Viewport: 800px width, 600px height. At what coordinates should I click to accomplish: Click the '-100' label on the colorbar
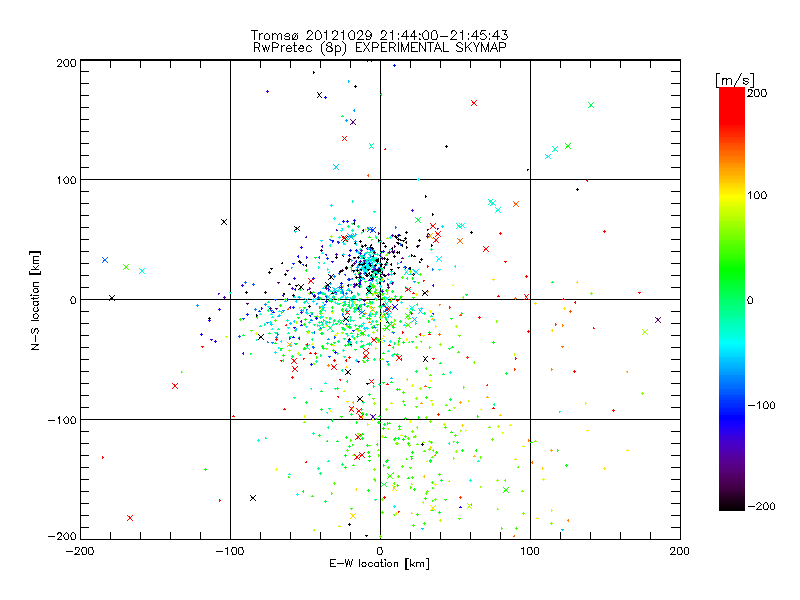pos(761,405)
